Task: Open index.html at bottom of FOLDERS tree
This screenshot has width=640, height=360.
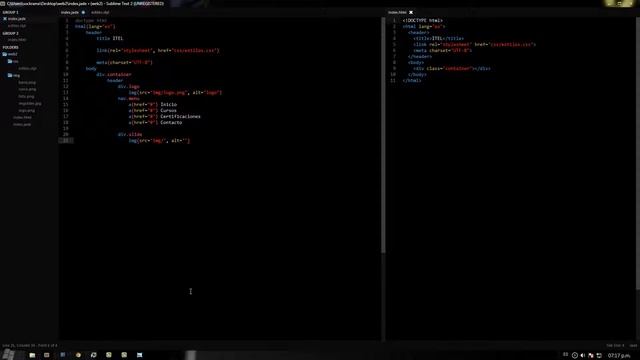Action: point(22,118)
